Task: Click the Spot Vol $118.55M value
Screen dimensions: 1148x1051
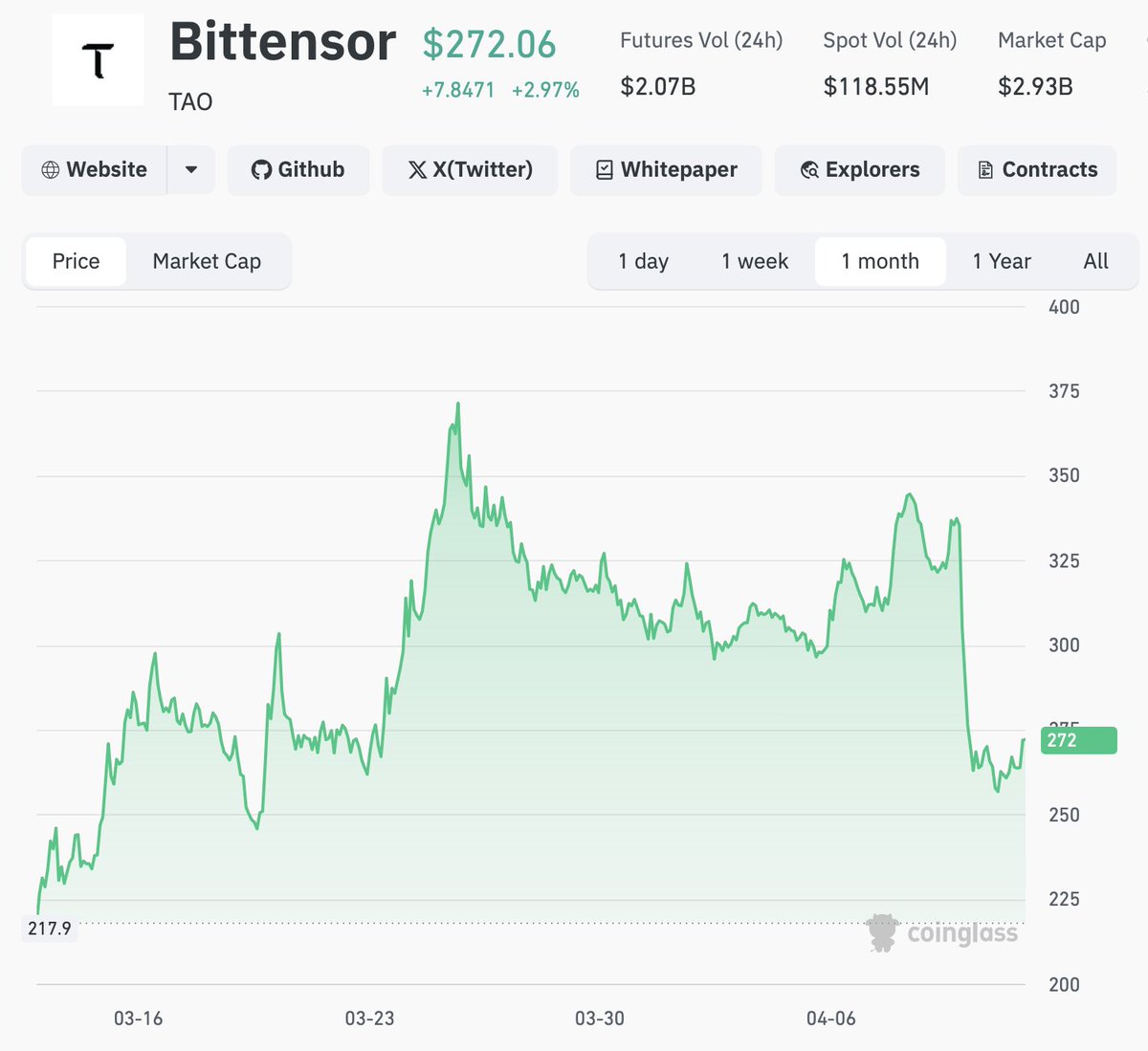Action: click(x=876, y=87)
